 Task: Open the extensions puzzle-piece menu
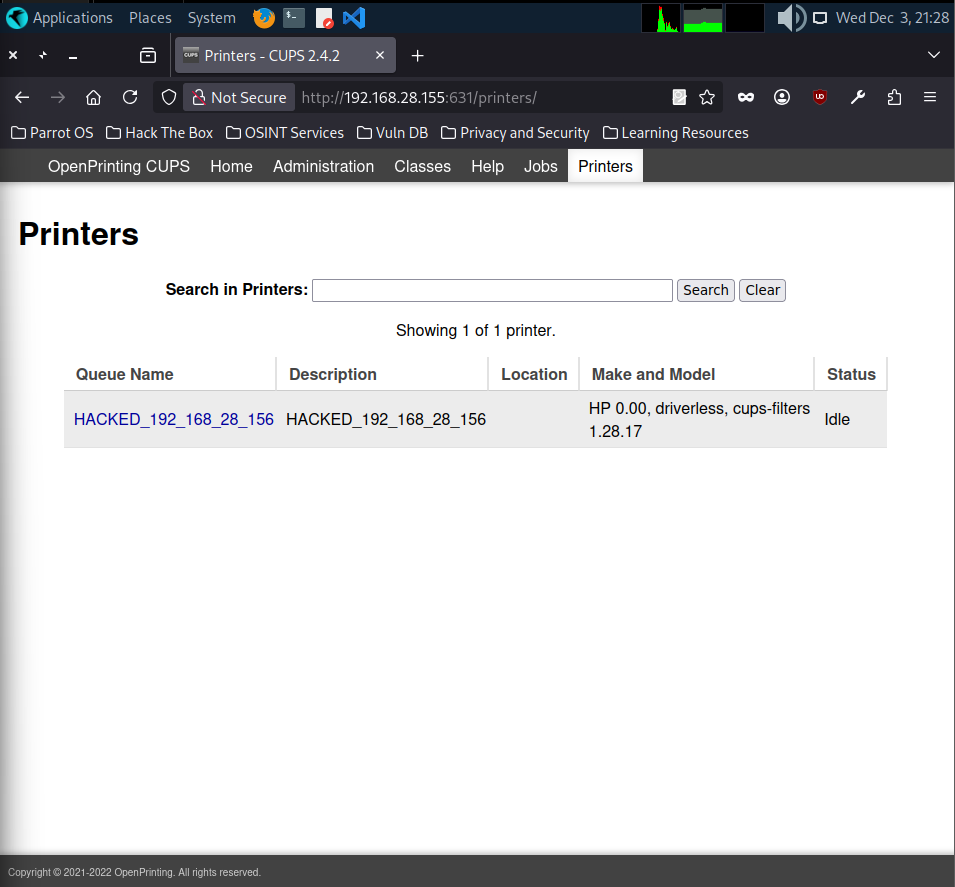[x=894, y=97]
